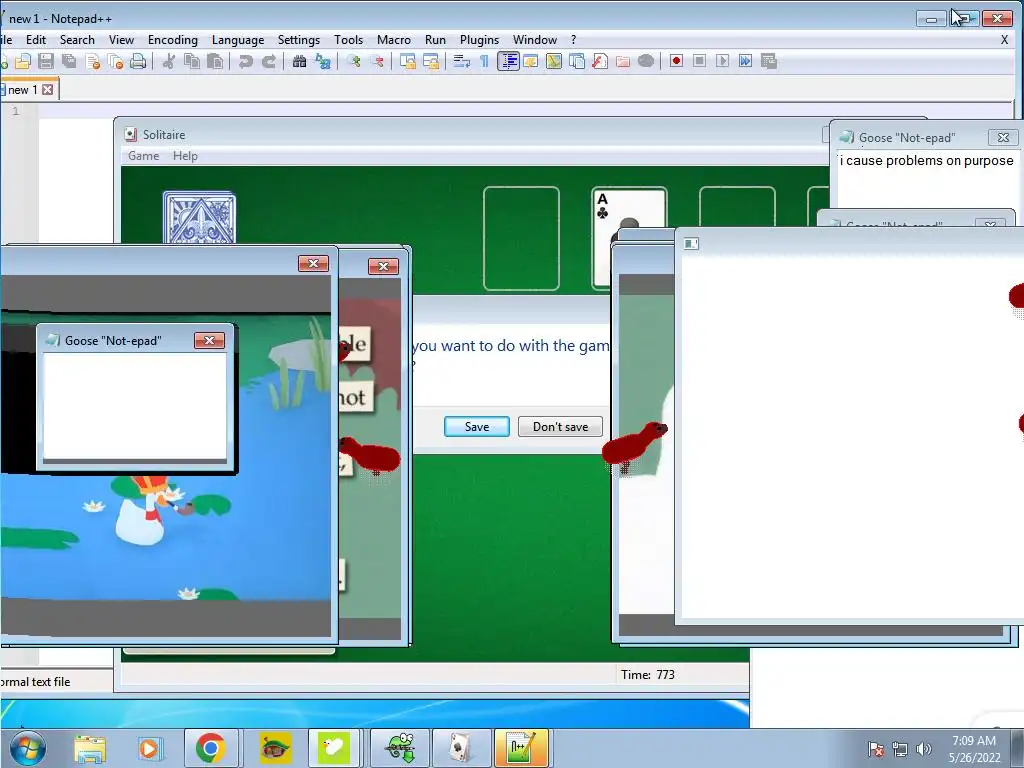
Task: Open the Encoding menu
Action: 172,40
